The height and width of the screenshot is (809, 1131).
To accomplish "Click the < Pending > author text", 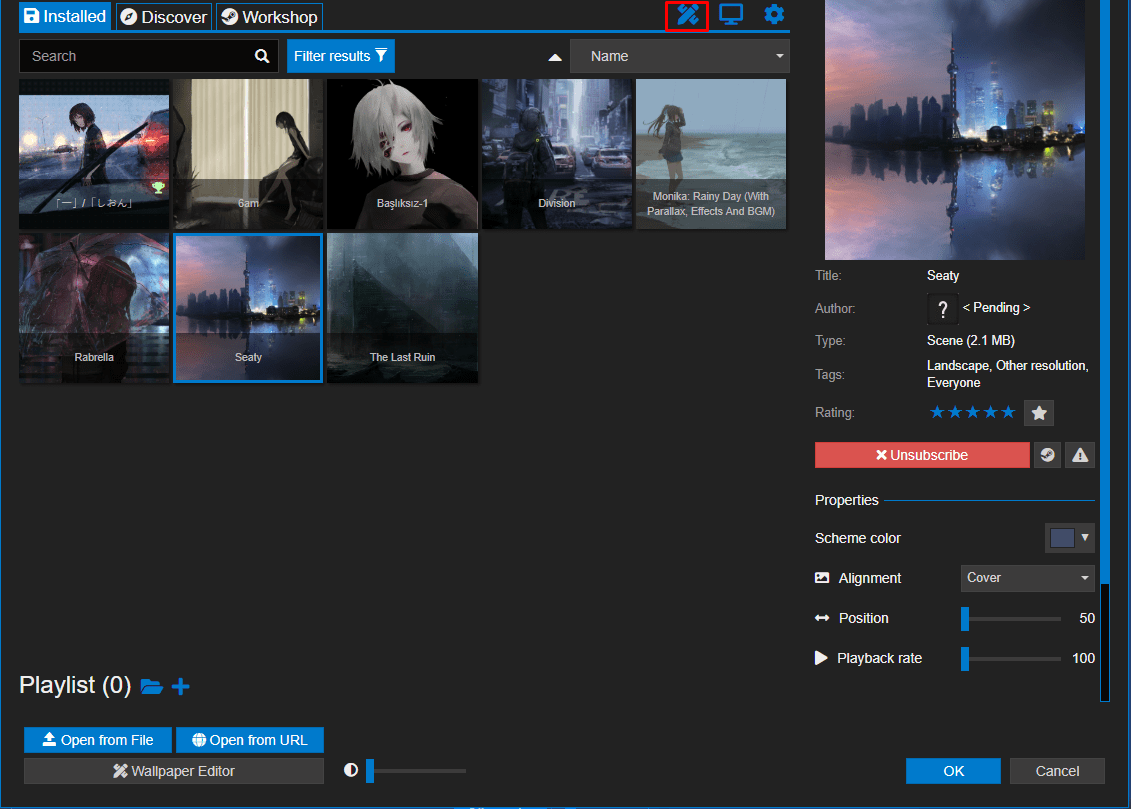I will [x=996, y=308].
